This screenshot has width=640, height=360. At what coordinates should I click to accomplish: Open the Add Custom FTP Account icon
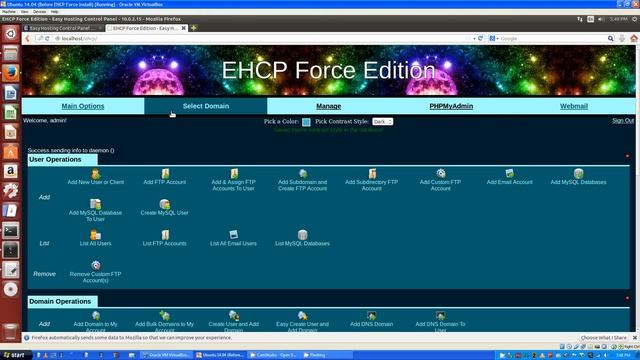click(x=441, y=173)
